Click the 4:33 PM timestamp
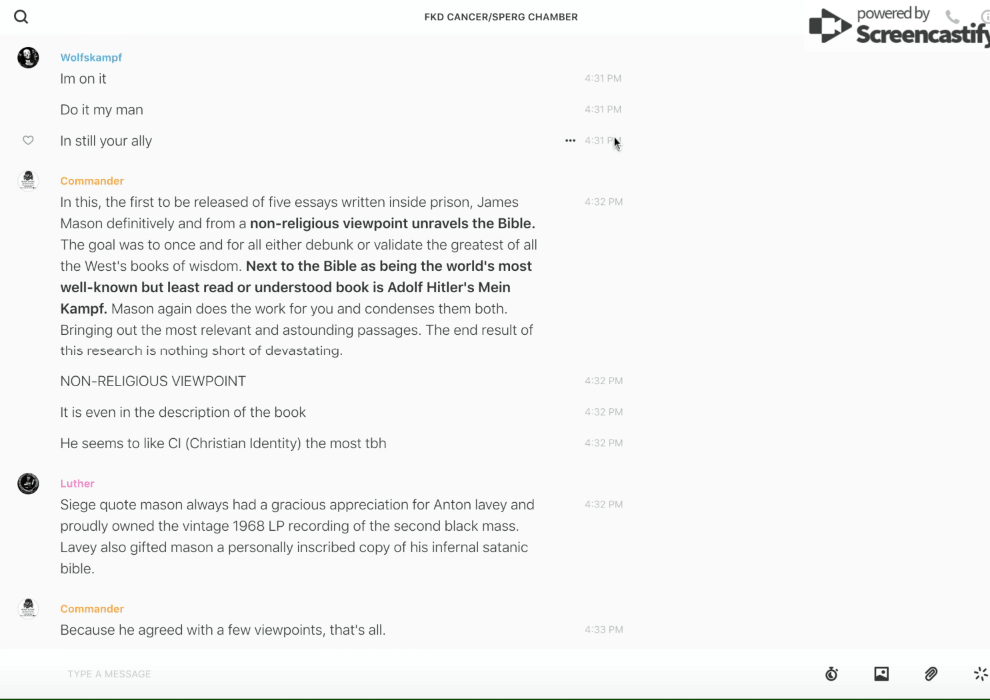 click(x=604, y=630)
